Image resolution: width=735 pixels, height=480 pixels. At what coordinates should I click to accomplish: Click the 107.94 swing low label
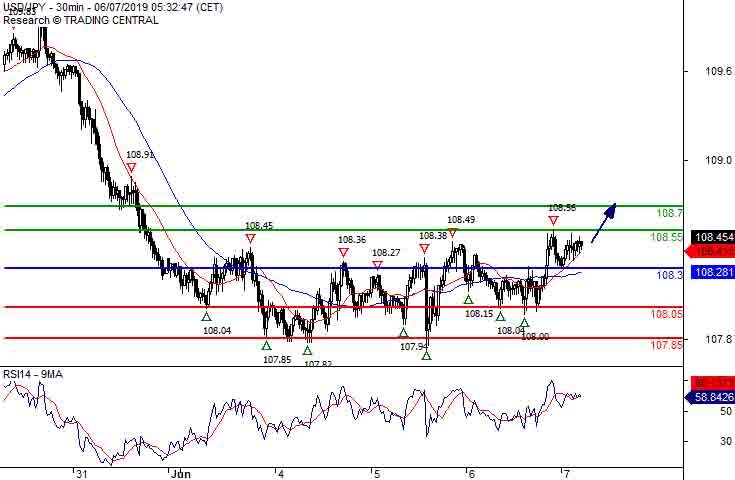coord(414,347)
